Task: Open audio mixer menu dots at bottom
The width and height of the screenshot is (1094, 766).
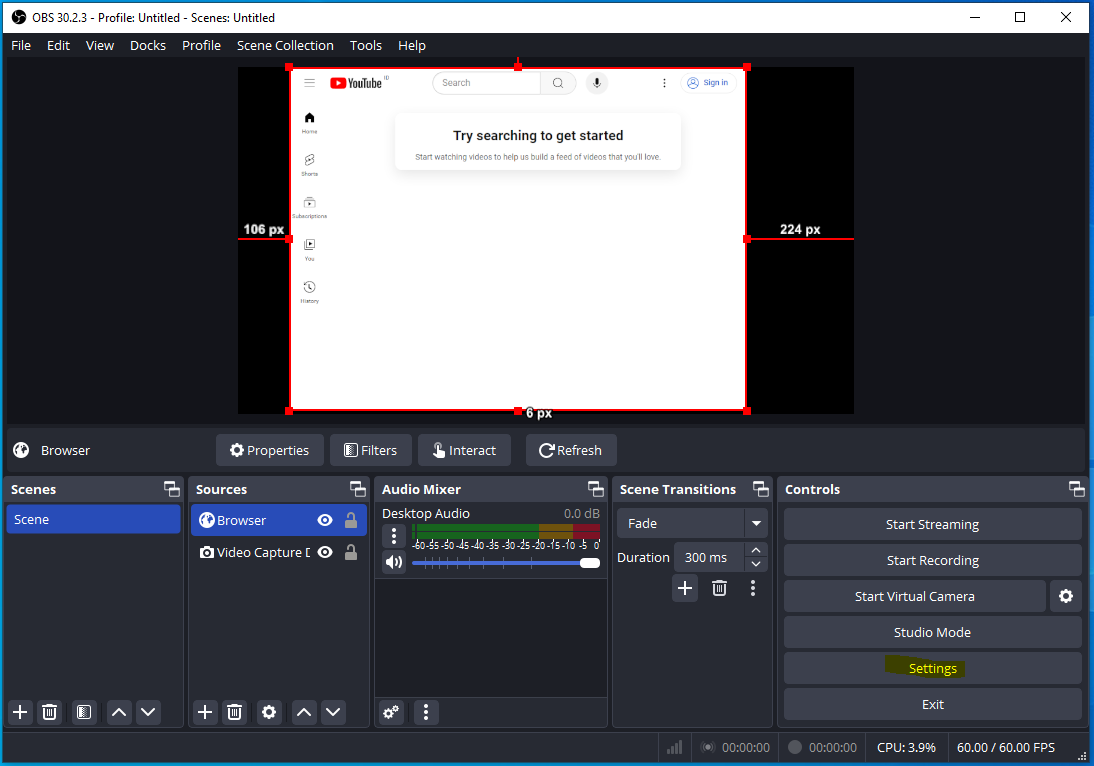Action: [426, 712]
